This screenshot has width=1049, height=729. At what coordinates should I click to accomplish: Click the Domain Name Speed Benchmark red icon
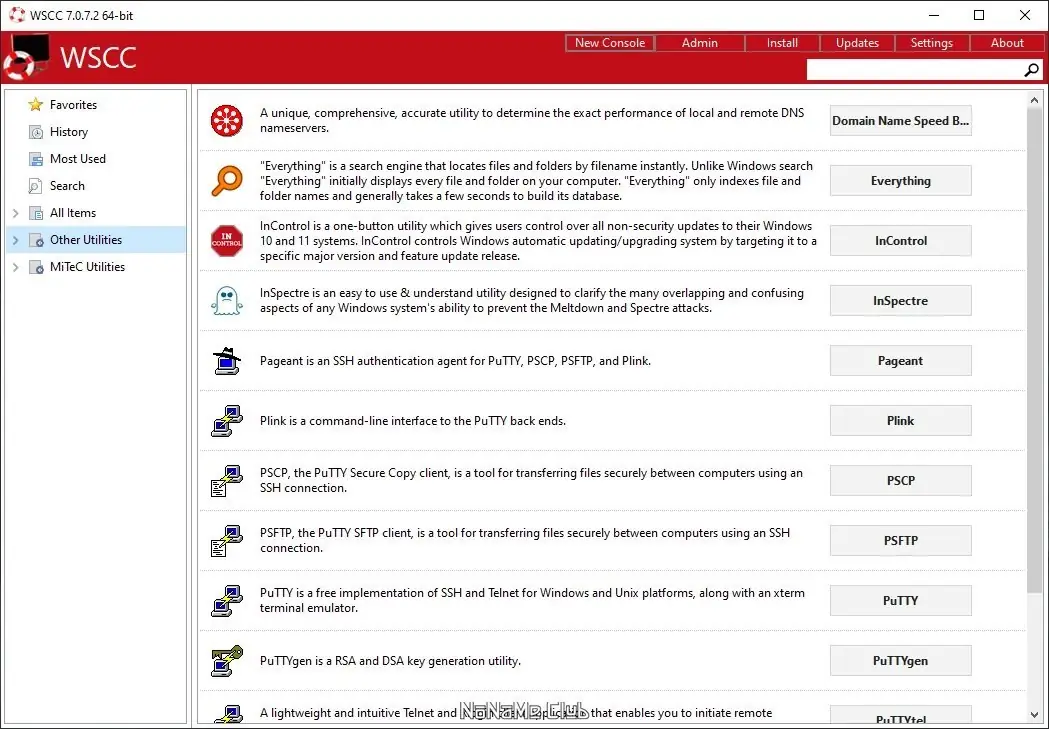(227, 120)
